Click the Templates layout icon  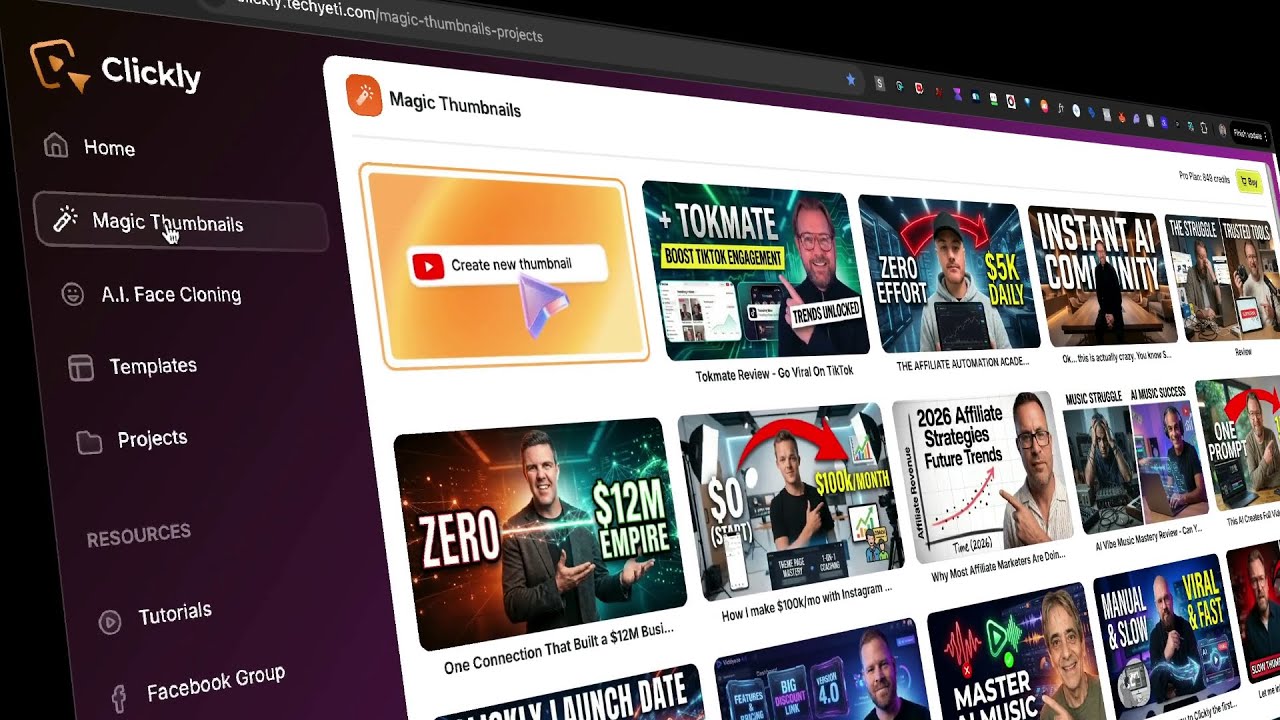click(81, 368)
